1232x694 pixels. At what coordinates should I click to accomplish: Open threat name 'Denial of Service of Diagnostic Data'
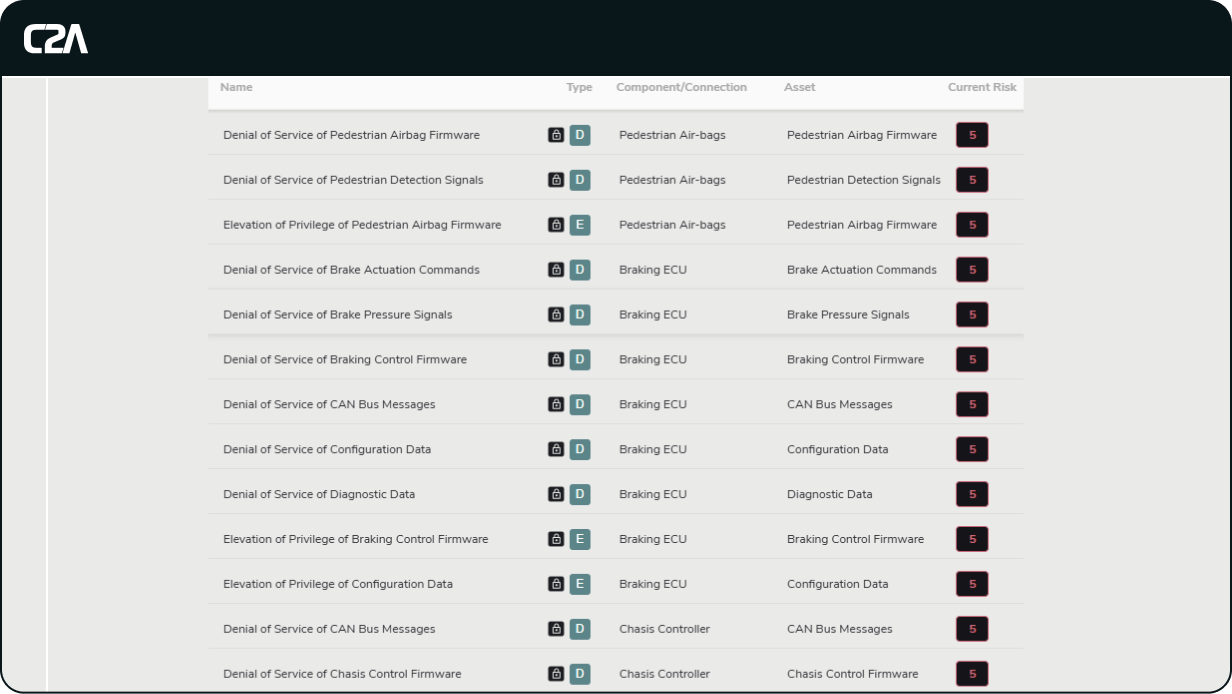pos(319,494)
